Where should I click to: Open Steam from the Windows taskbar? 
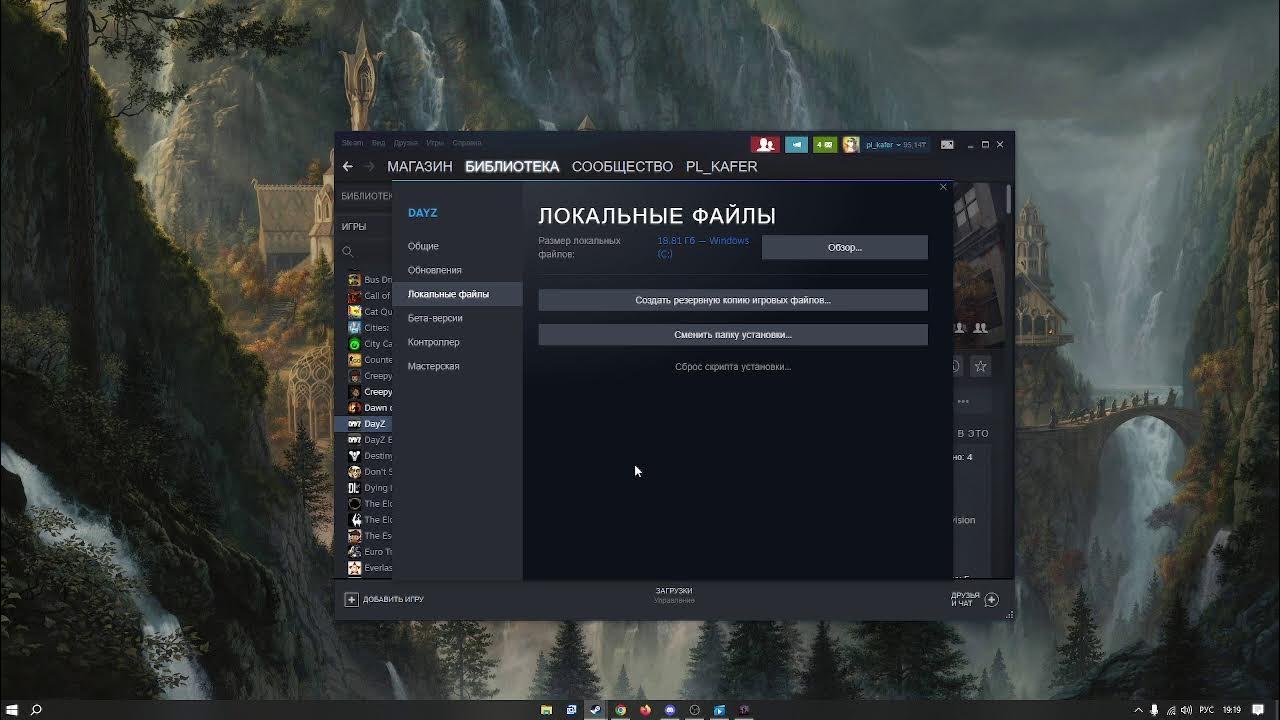595,710
